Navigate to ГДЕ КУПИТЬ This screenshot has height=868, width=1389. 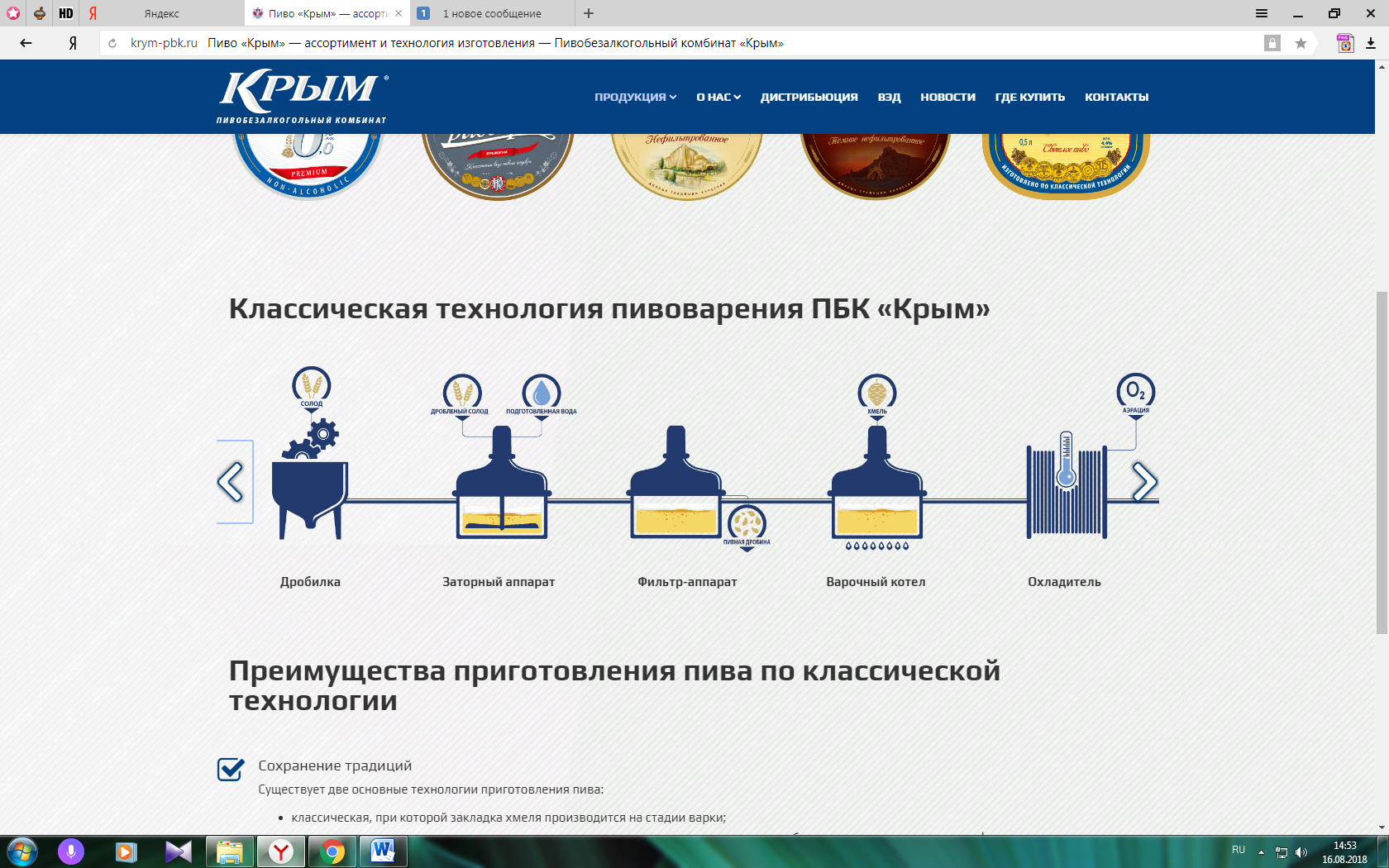click(x=1029, y=97)
